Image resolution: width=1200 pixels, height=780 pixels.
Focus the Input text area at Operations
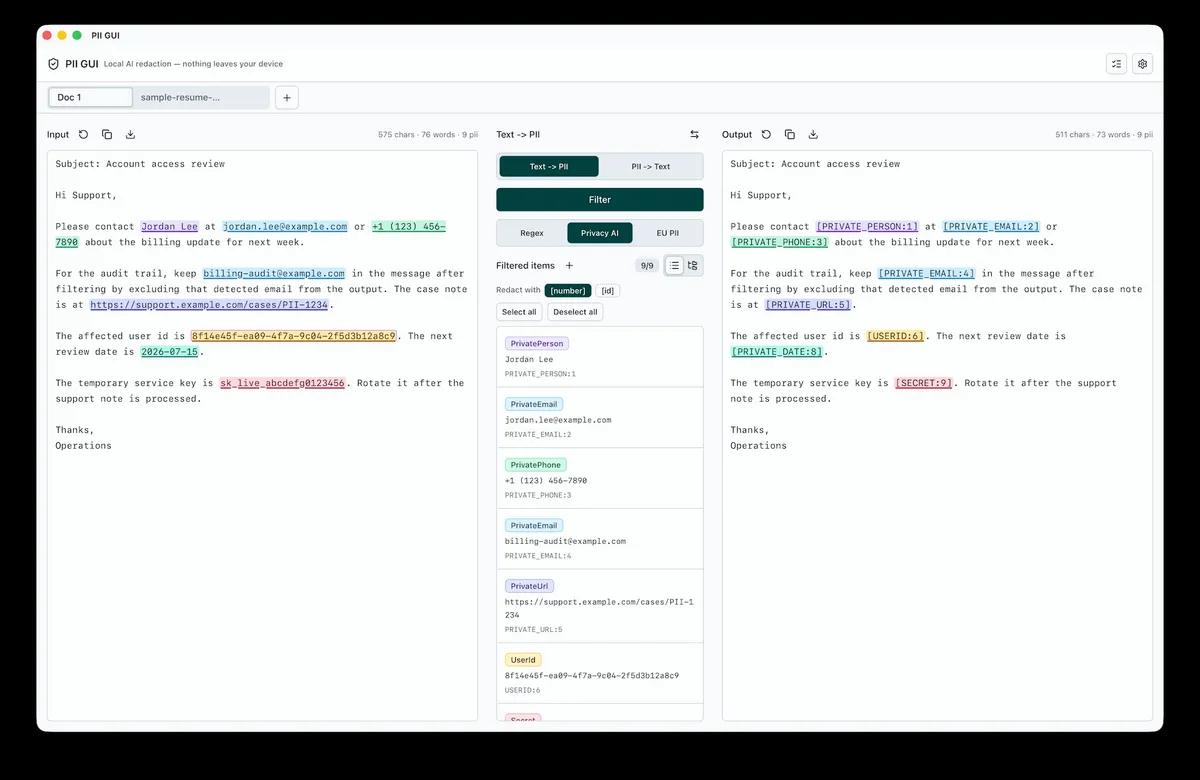tap(84, 445)
